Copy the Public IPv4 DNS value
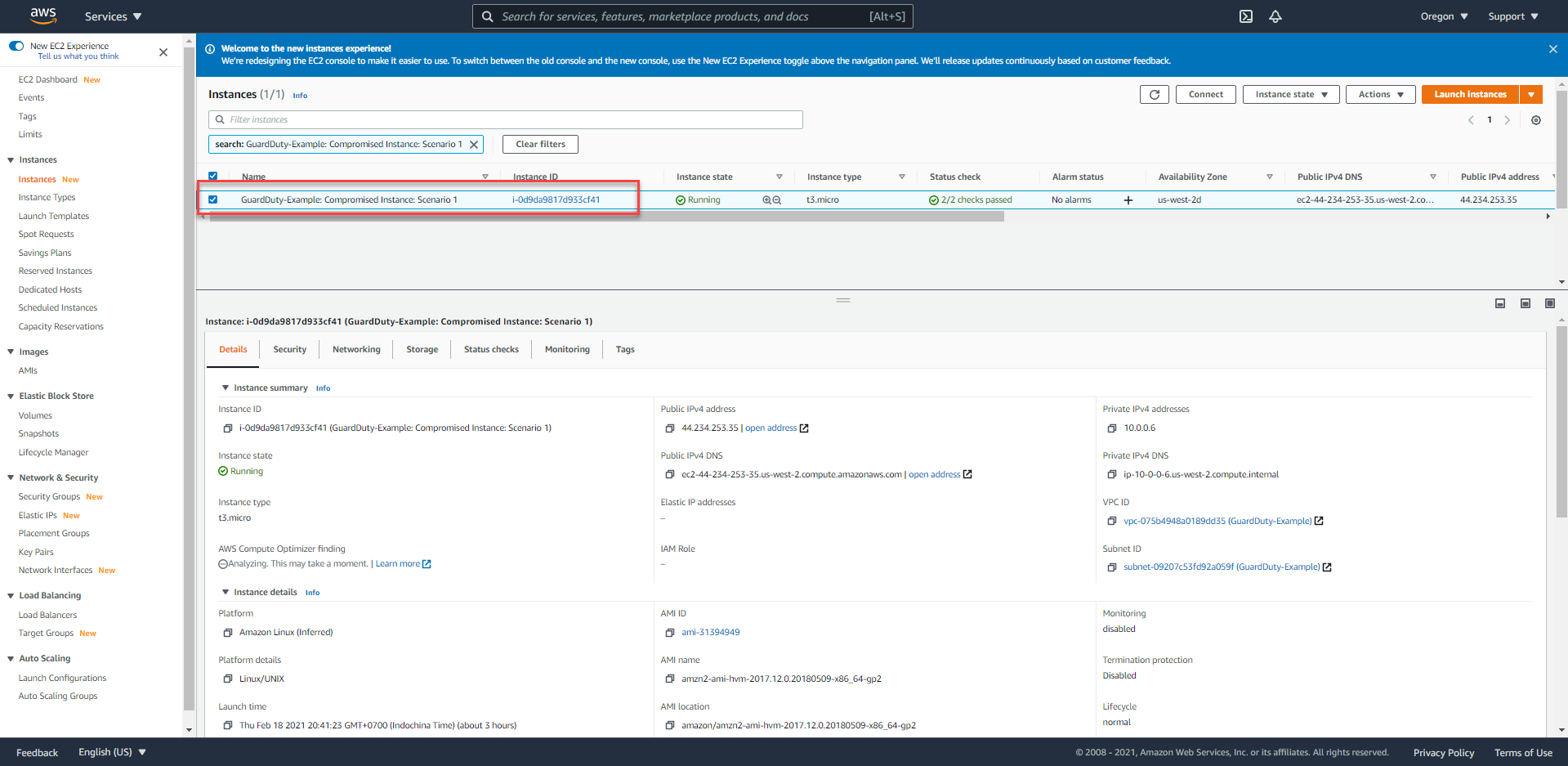This screenshot has width=1568, height=766. (x=670, y=475)
